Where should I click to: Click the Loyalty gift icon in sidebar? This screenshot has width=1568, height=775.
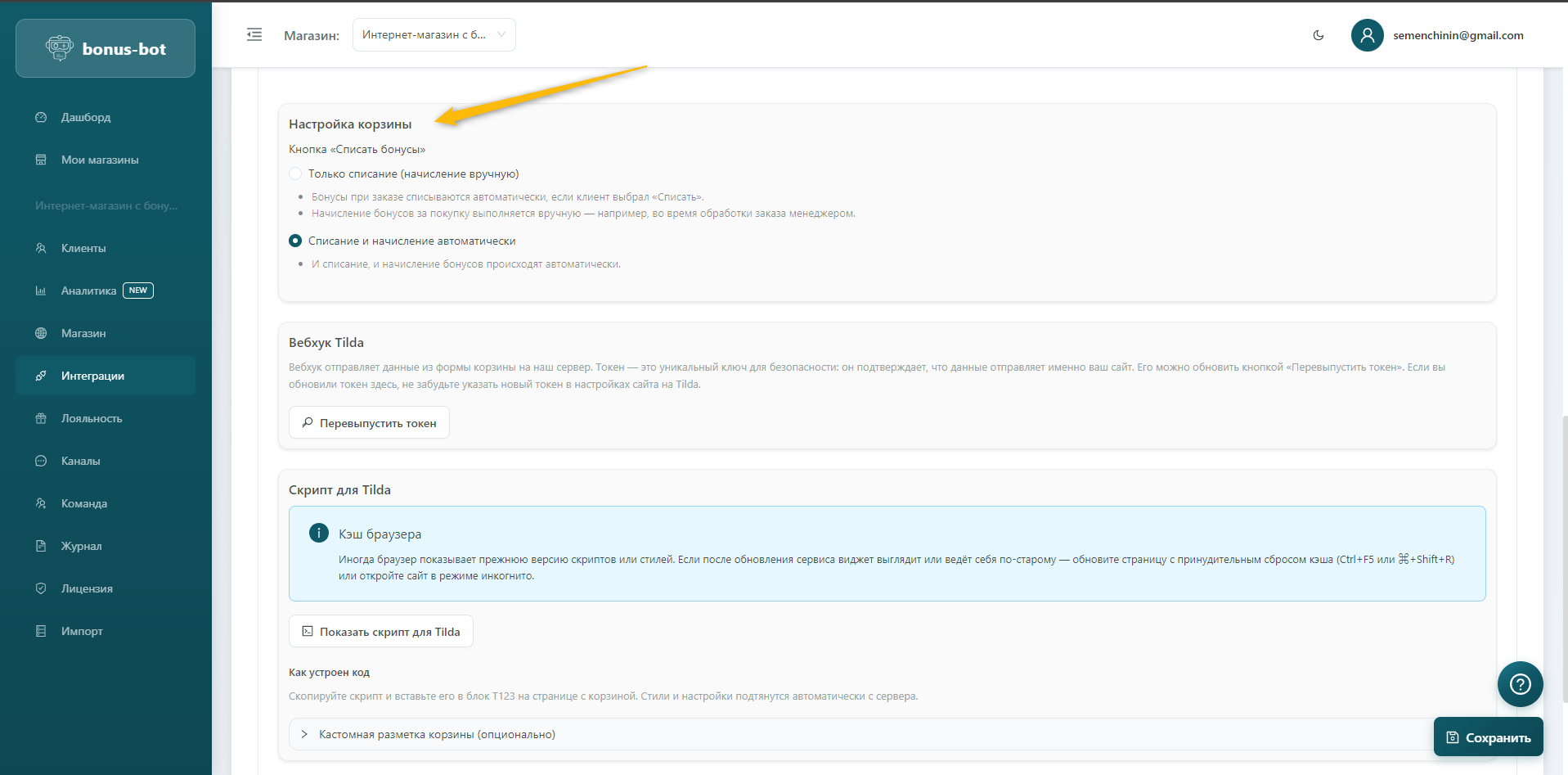pyautogui.click(x=41, y=418)
